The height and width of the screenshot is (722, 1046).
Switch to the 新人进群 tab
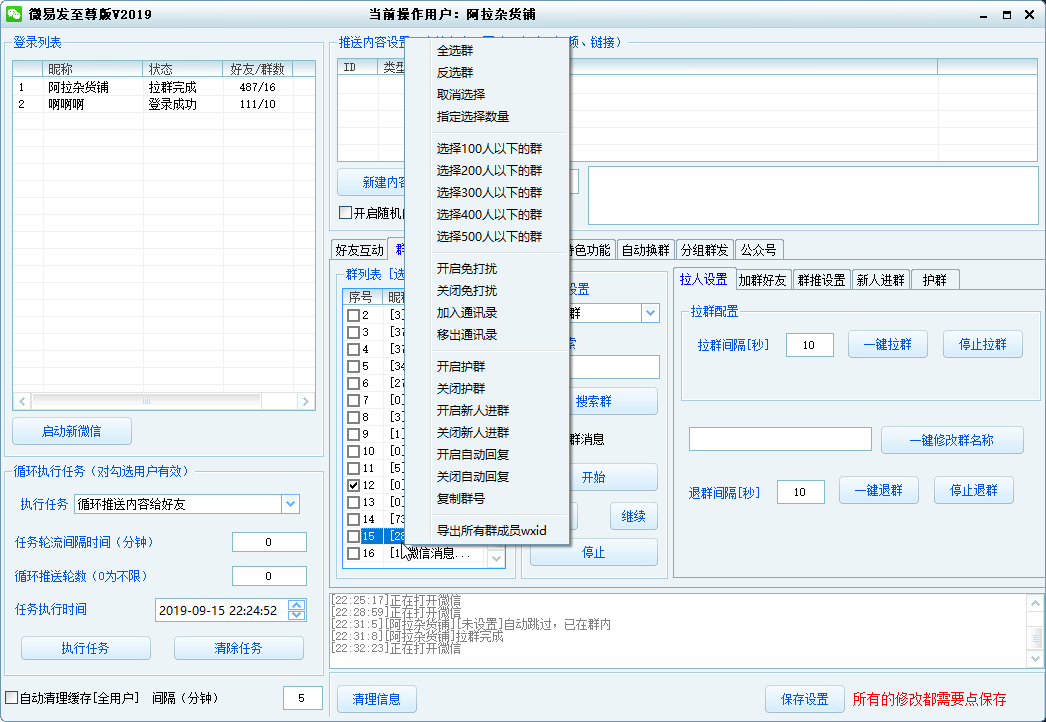pos(881,280)
